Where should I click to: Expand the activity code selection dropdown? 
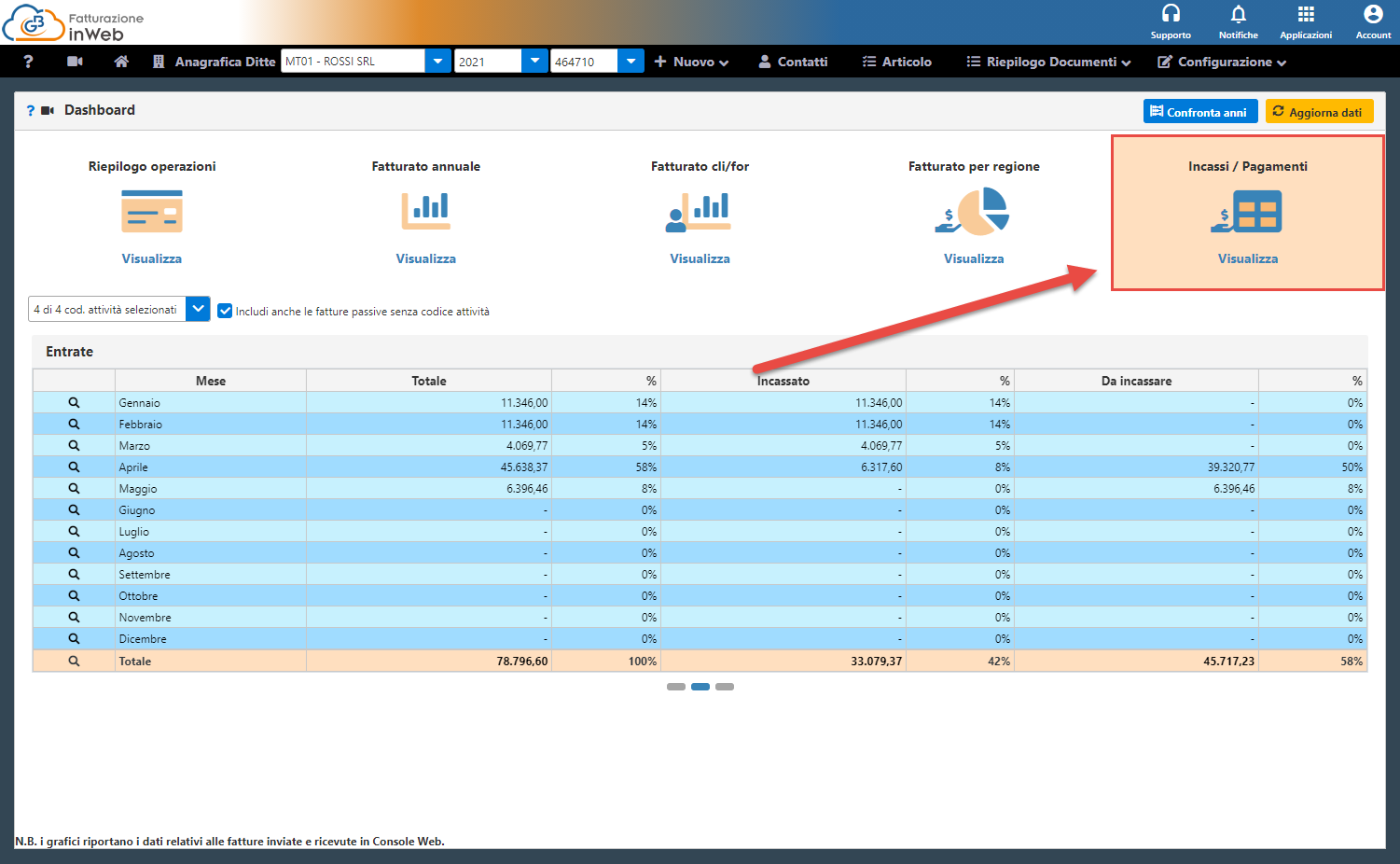(x=198, y=309)
